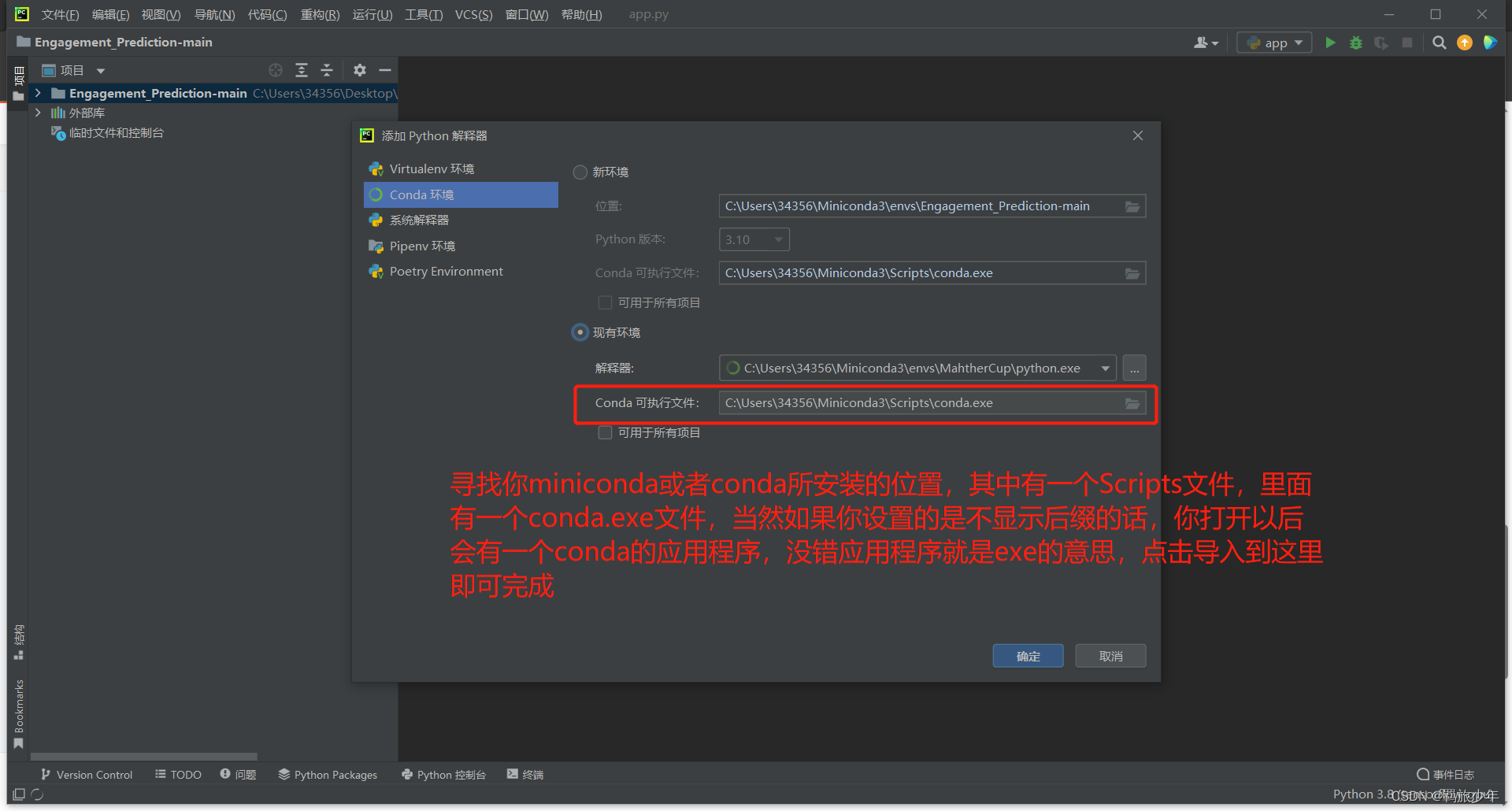Open the Problems (问题) tool window
Image resolution: width=1512 pixels, height=811 pixels.
click(x=238, y=775)
